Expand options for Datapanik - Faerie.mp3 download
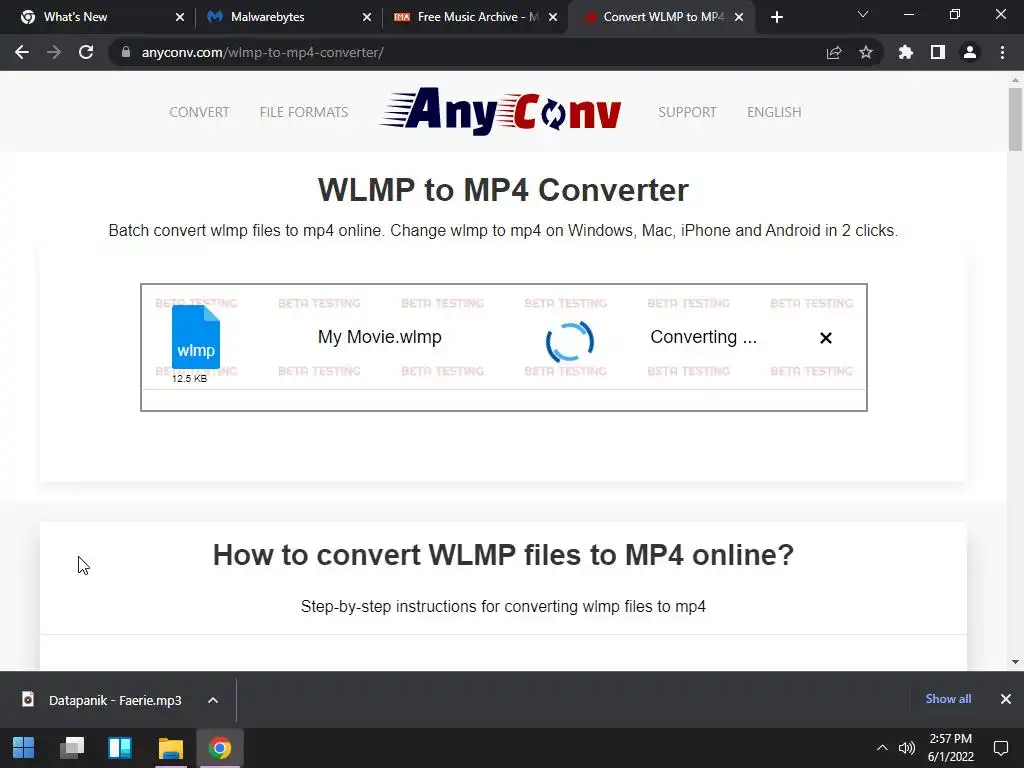Viewport: 1024px width, 768px height. tap(213, 700)
